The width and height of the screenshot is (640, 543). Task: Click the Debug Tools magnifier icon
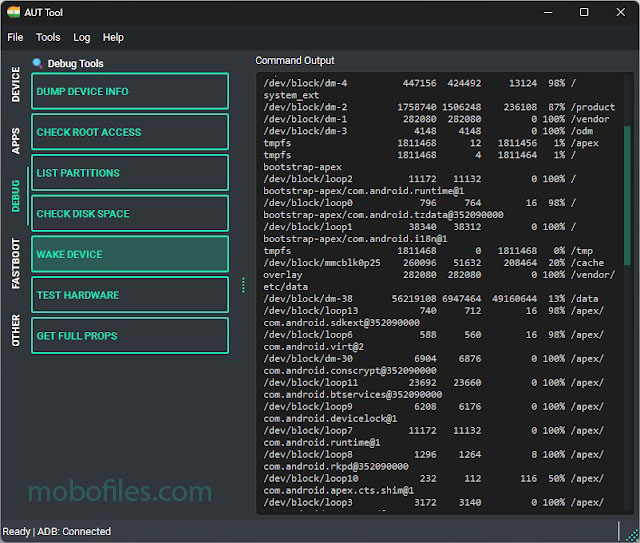pos(38,63)
